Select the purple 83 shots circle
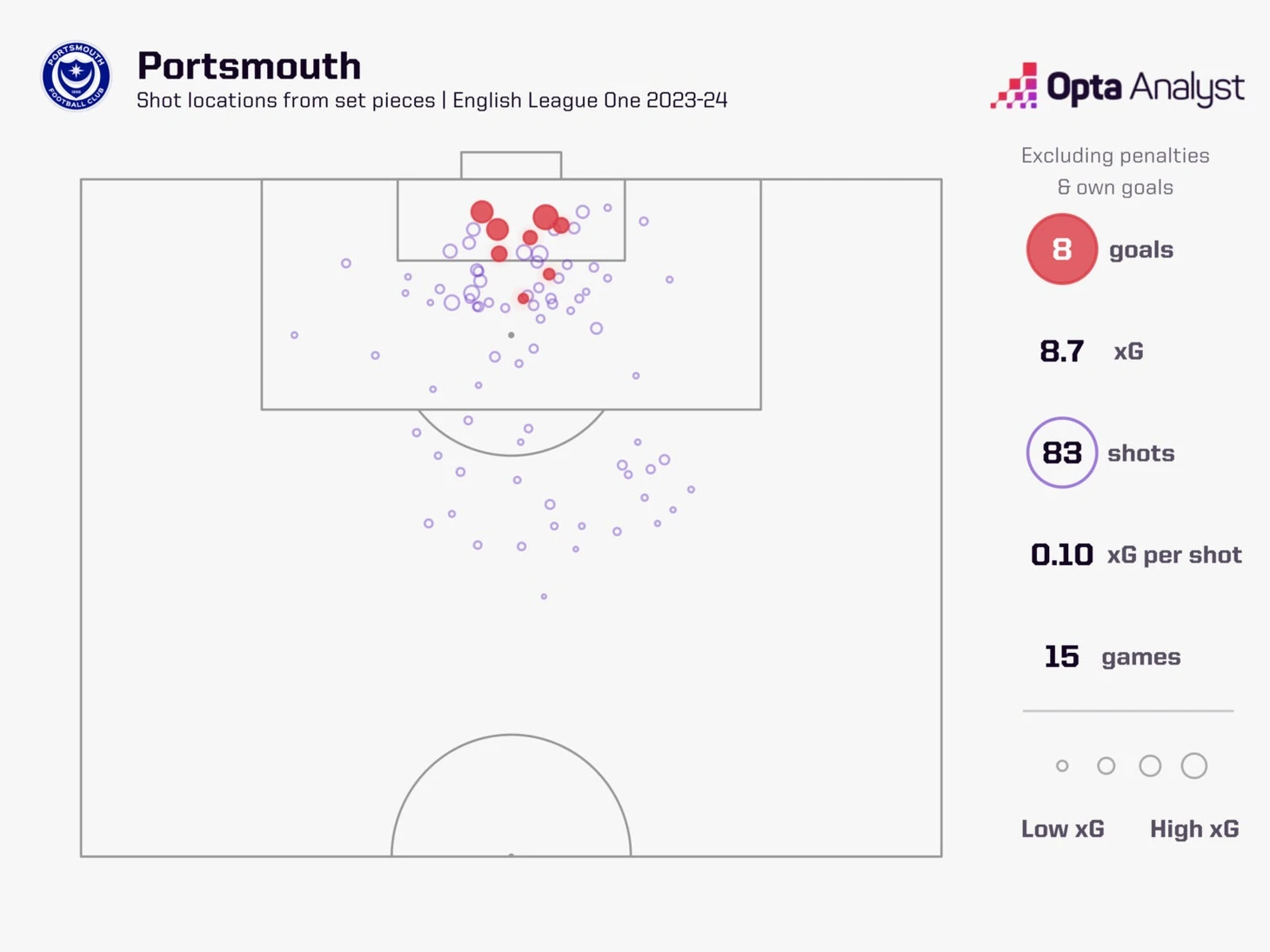 click(x=1061, y=453)
